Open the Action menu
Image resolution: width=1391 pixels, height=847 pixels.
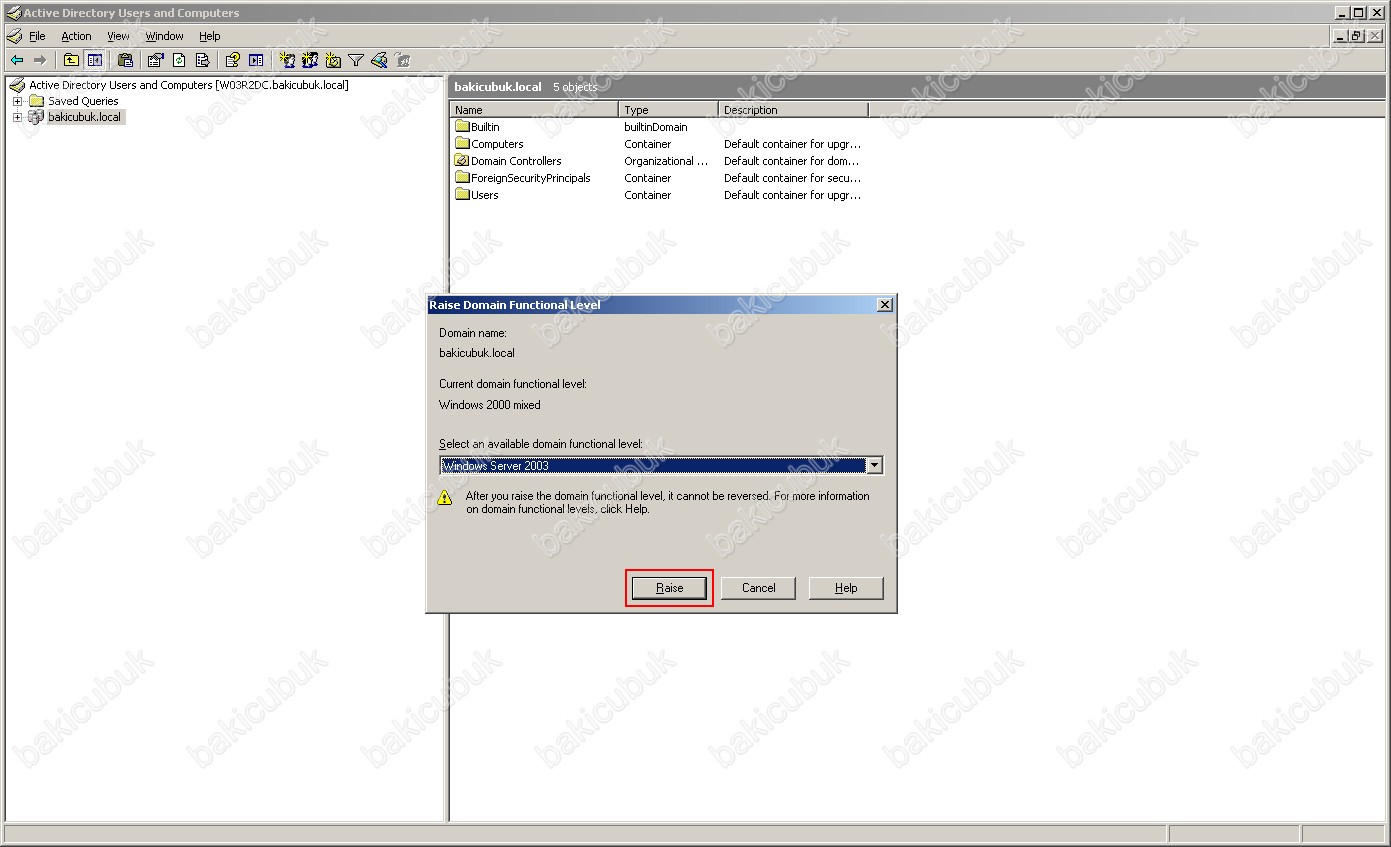coord(76,36)
